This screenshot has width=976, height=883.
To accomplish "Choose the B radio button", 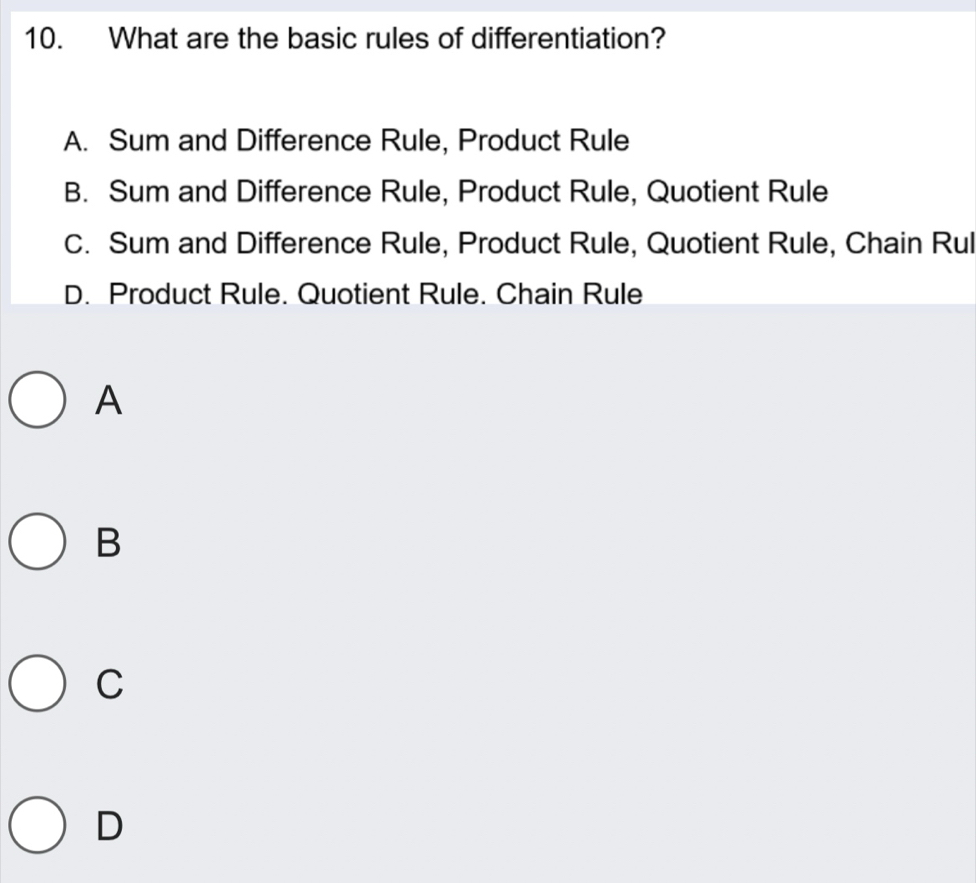I will [x=39, y=544].
